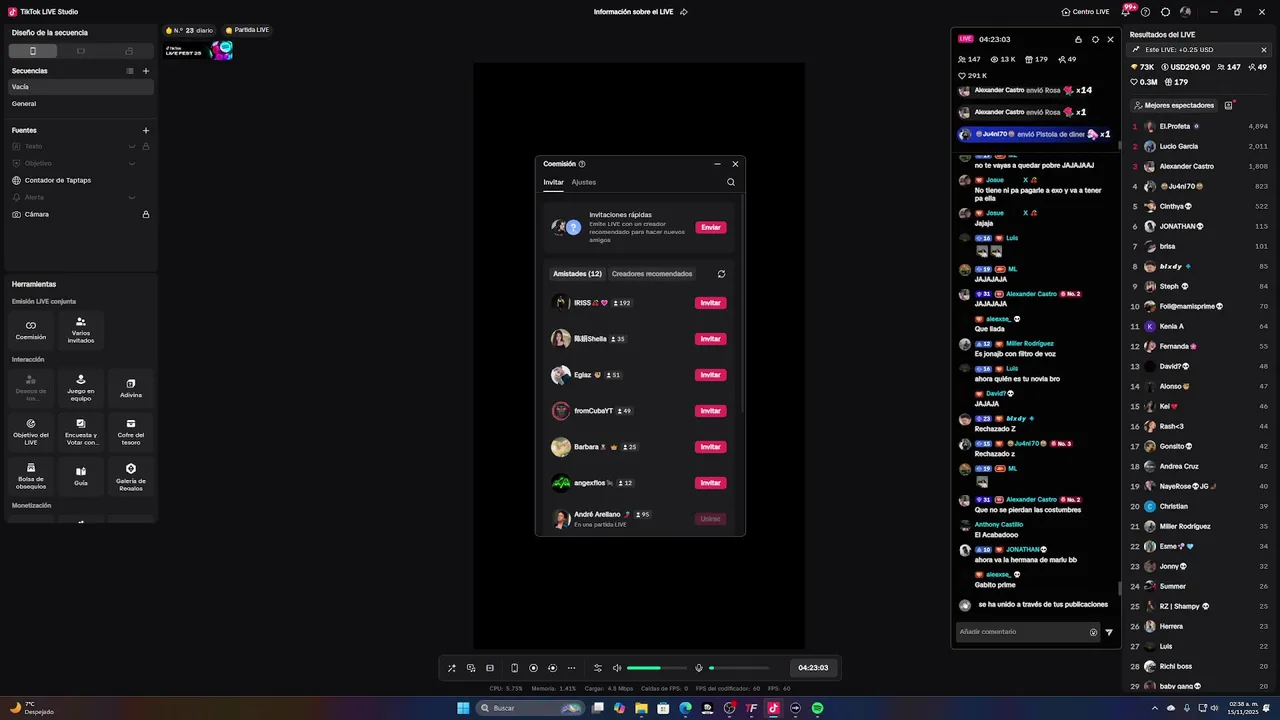Open the Cofre del tesoro tool
This screenshot has height=720, width=1280.
131,432
